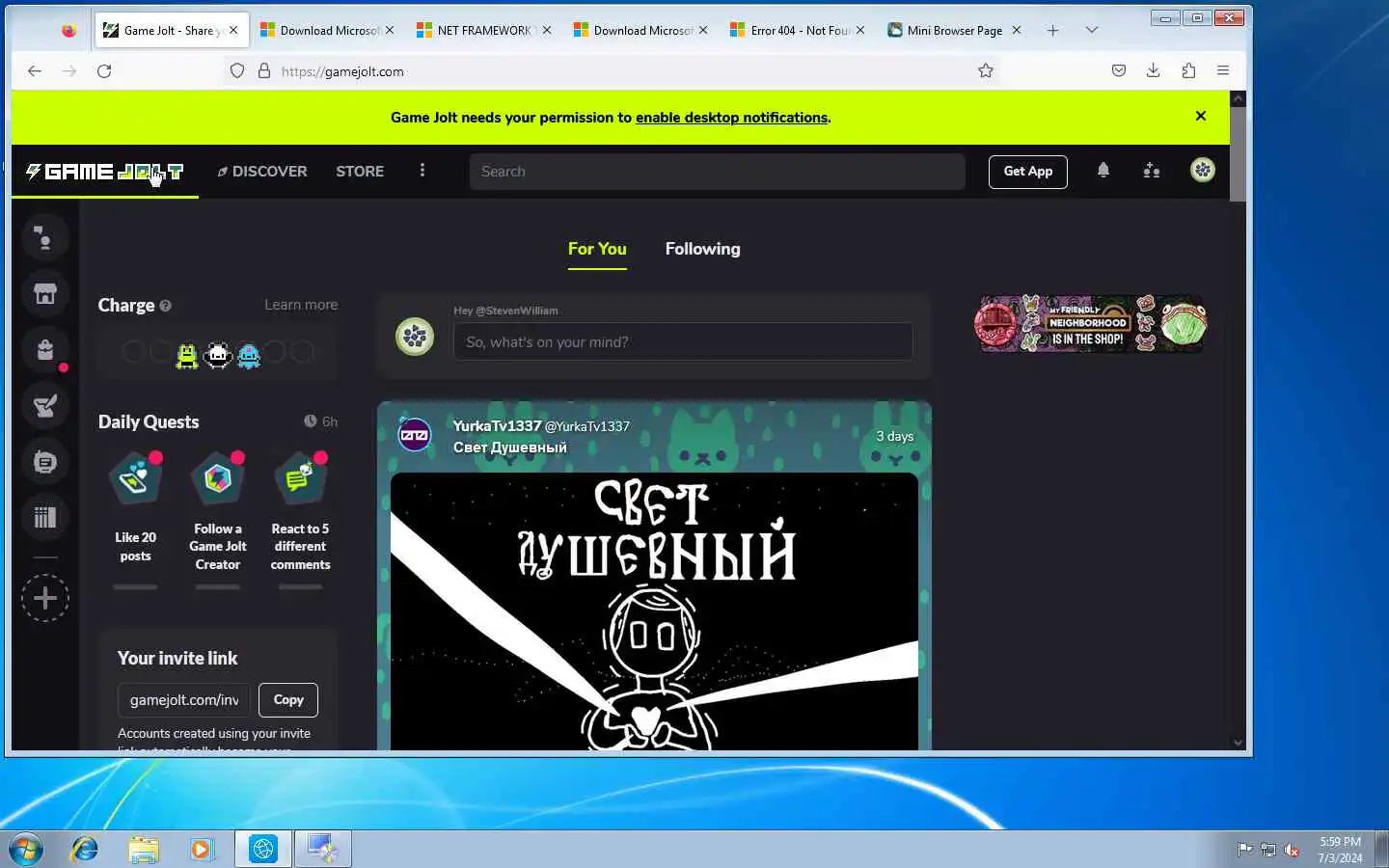Viewport: 1389px width, 868px height.
Task: Open the Свет Душевный post image
Action: pos(654,611)
